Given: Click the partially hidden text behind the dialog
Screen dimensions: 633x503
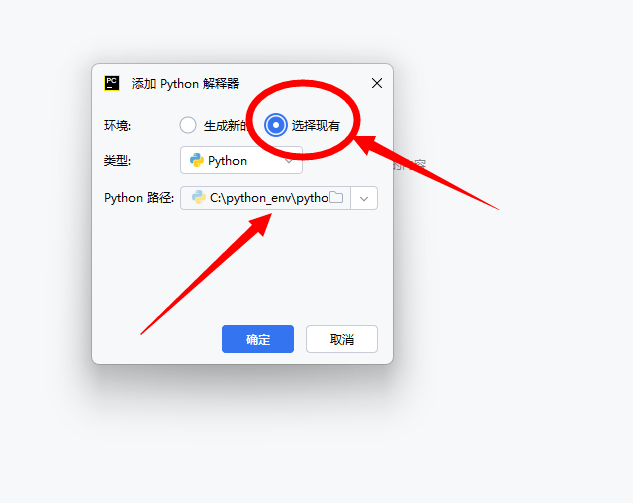Looking at the screenshot, I should point(409,164).
